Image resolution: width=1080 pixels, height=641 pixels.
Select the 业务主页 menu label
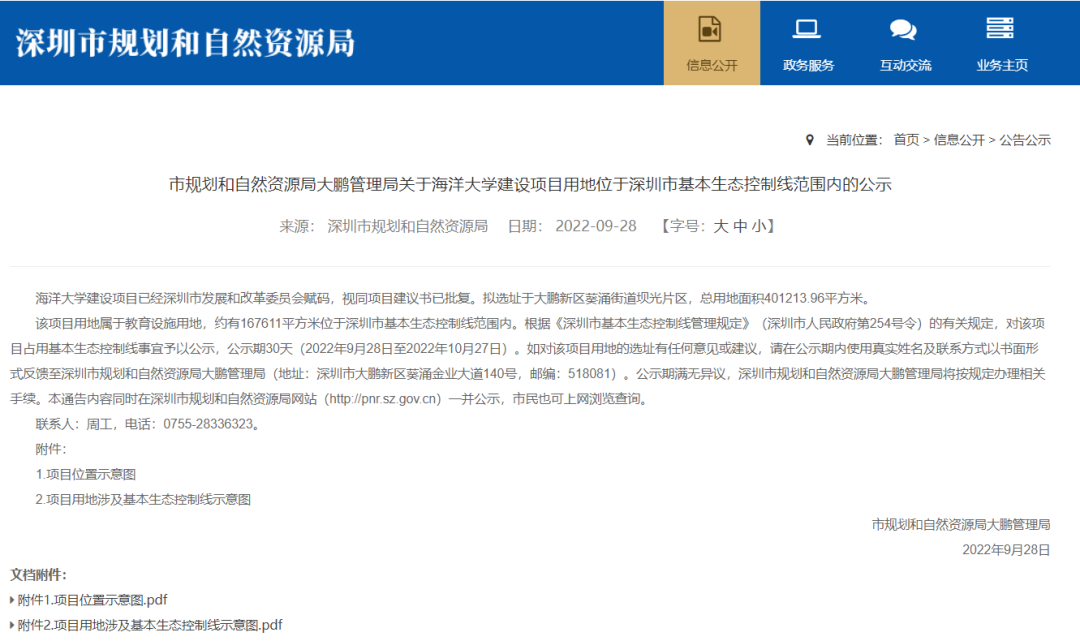[1002, 65]
